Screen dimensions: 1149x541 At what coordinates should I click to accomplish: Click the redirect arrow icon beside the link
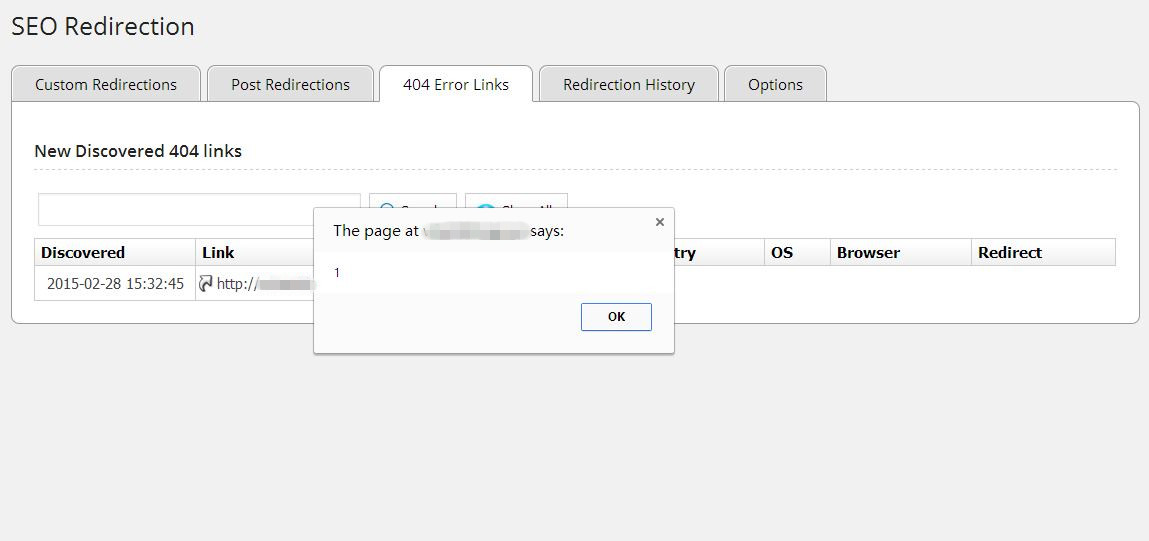(x=206, y=284)
